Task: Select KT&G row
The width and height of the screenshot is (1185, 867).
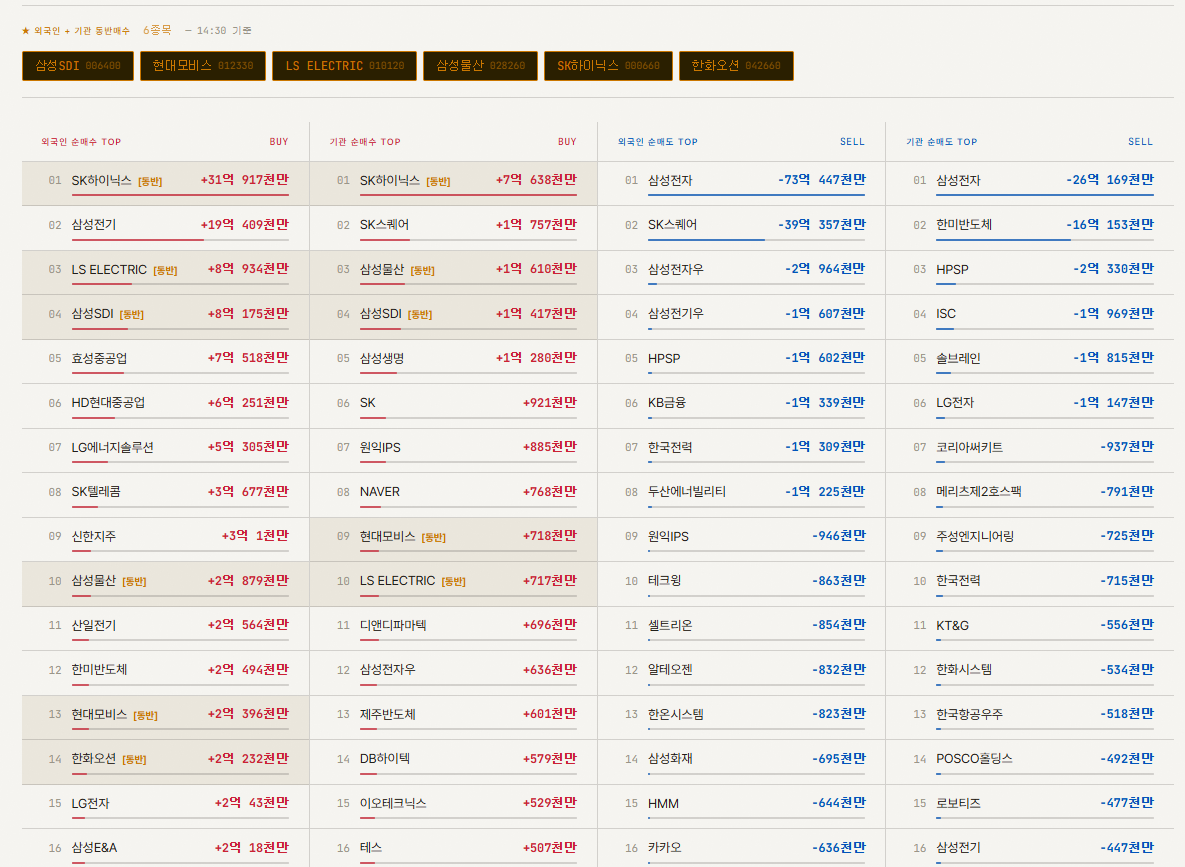Action: (x=1030, y=629)
